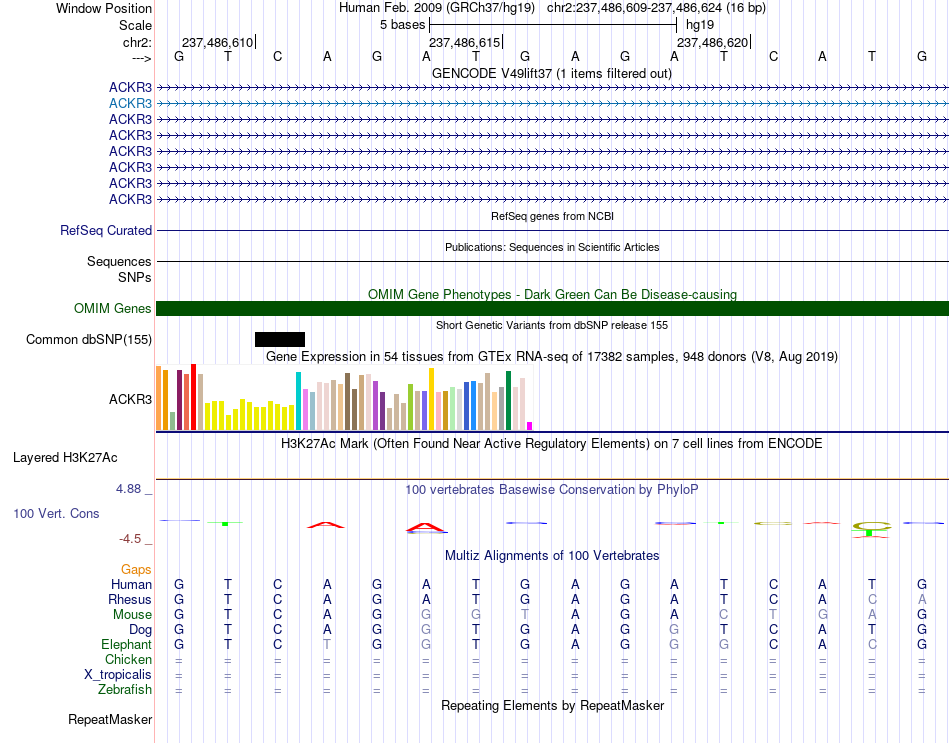Click the 4.88 PhyloP upper scale value
This screenshot has height=743, width=950.
[129, 488]
